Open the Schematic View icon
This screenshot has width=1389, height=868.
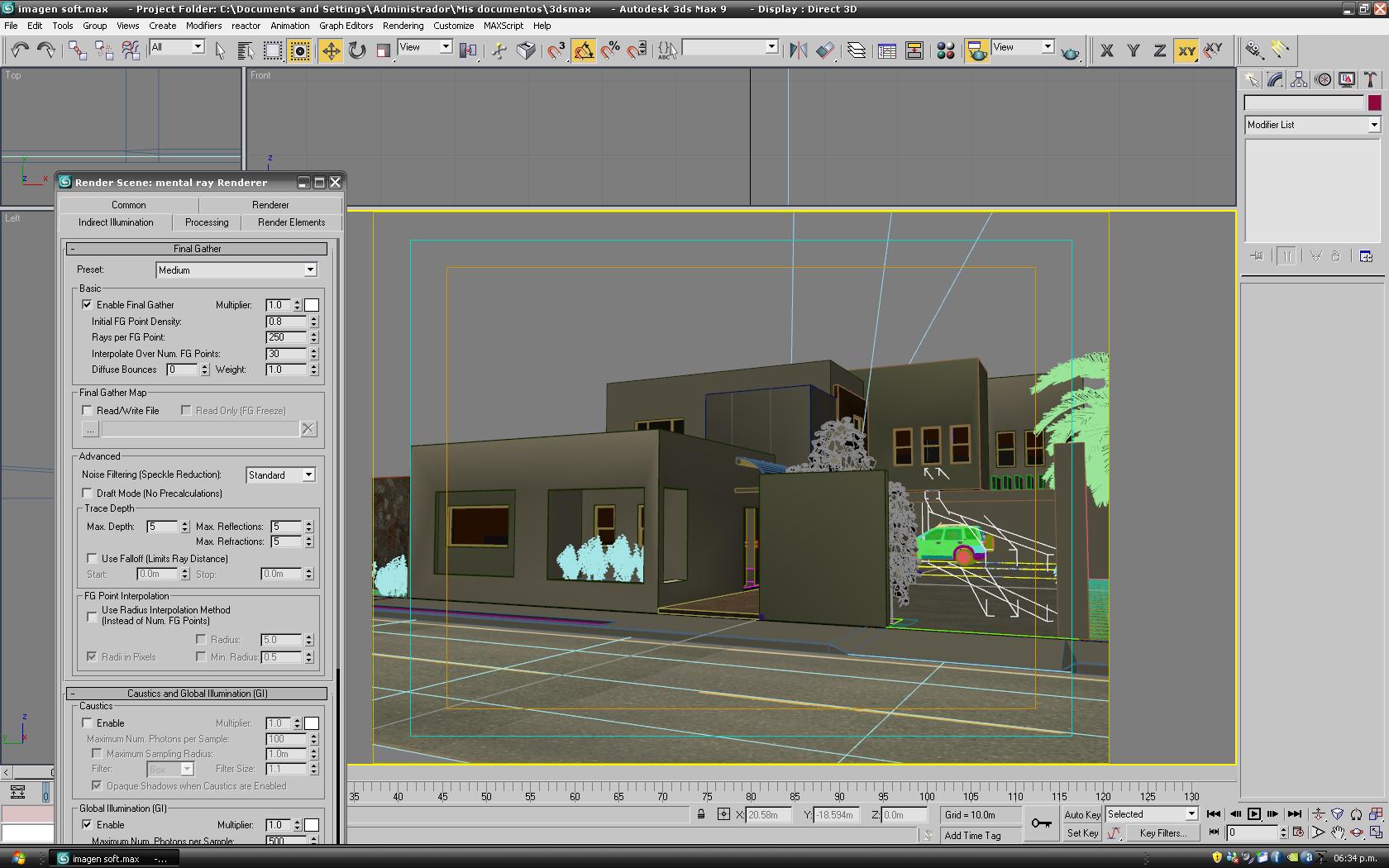pyautogui.click(x=914, y=50)
